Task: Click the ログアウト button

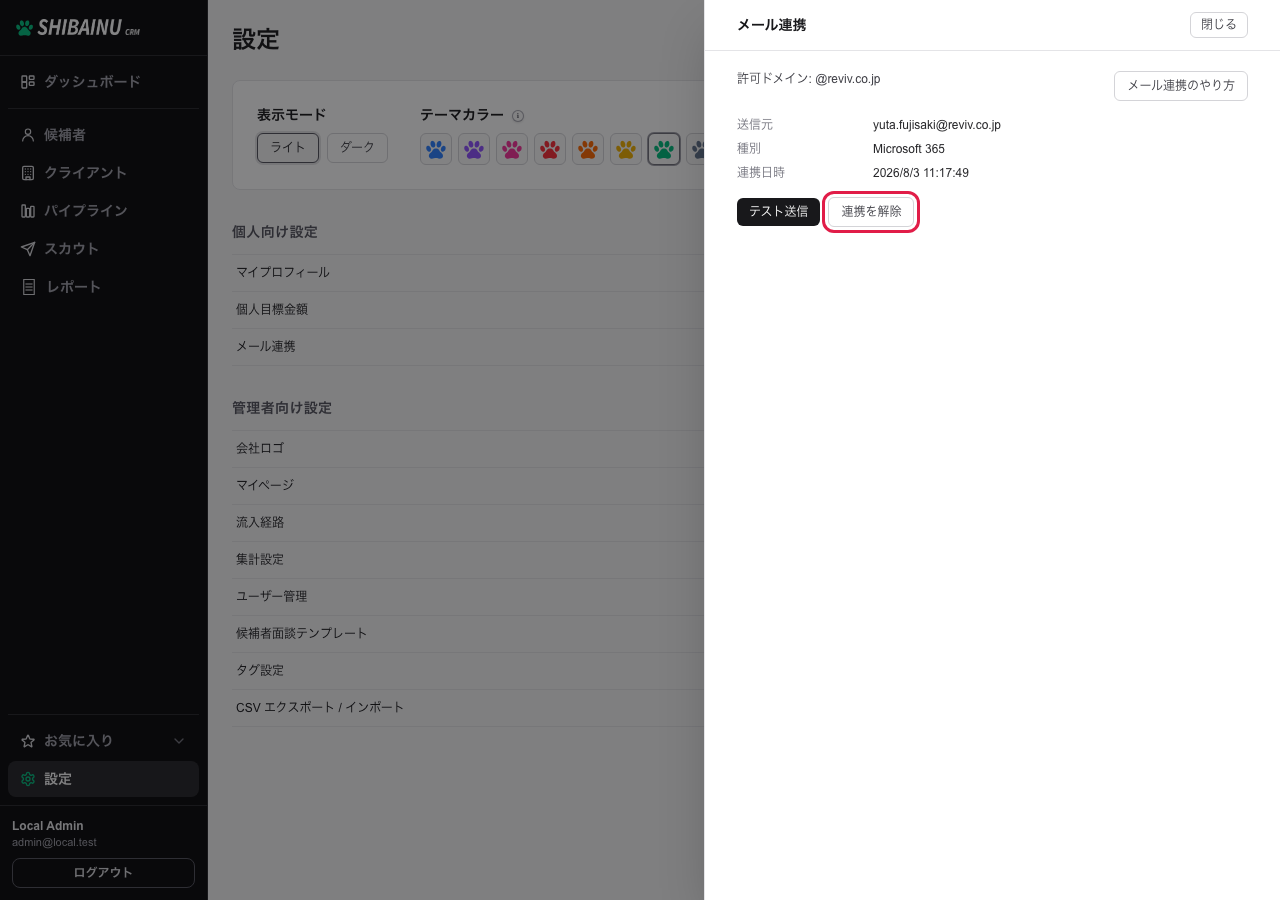Action: [103, 873]
